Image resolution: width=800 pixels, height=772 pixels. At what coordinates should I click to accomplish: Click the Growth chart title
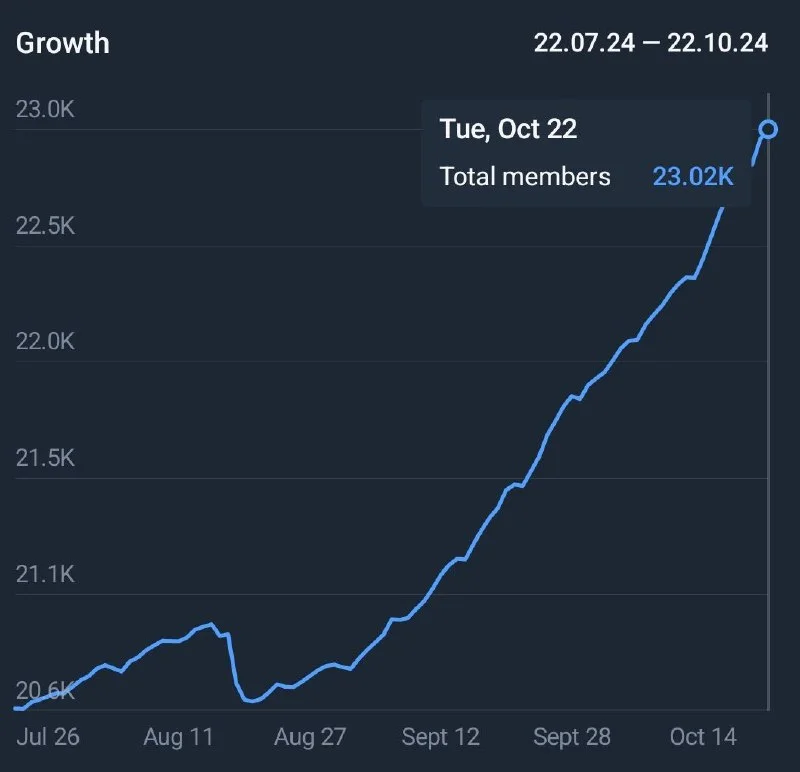coord(62,43)
